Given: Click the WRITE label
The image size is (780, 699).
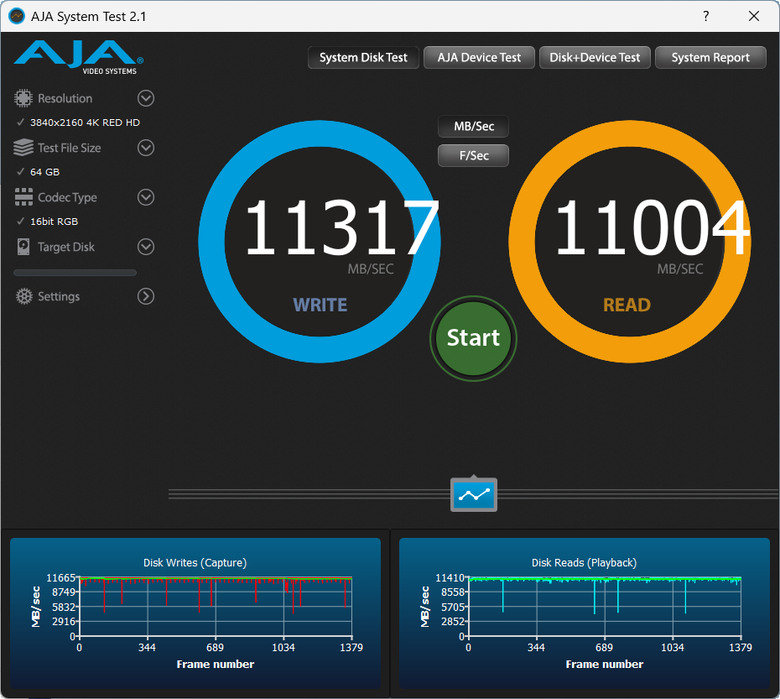Looking at the screenshot, I should point(320,305).
